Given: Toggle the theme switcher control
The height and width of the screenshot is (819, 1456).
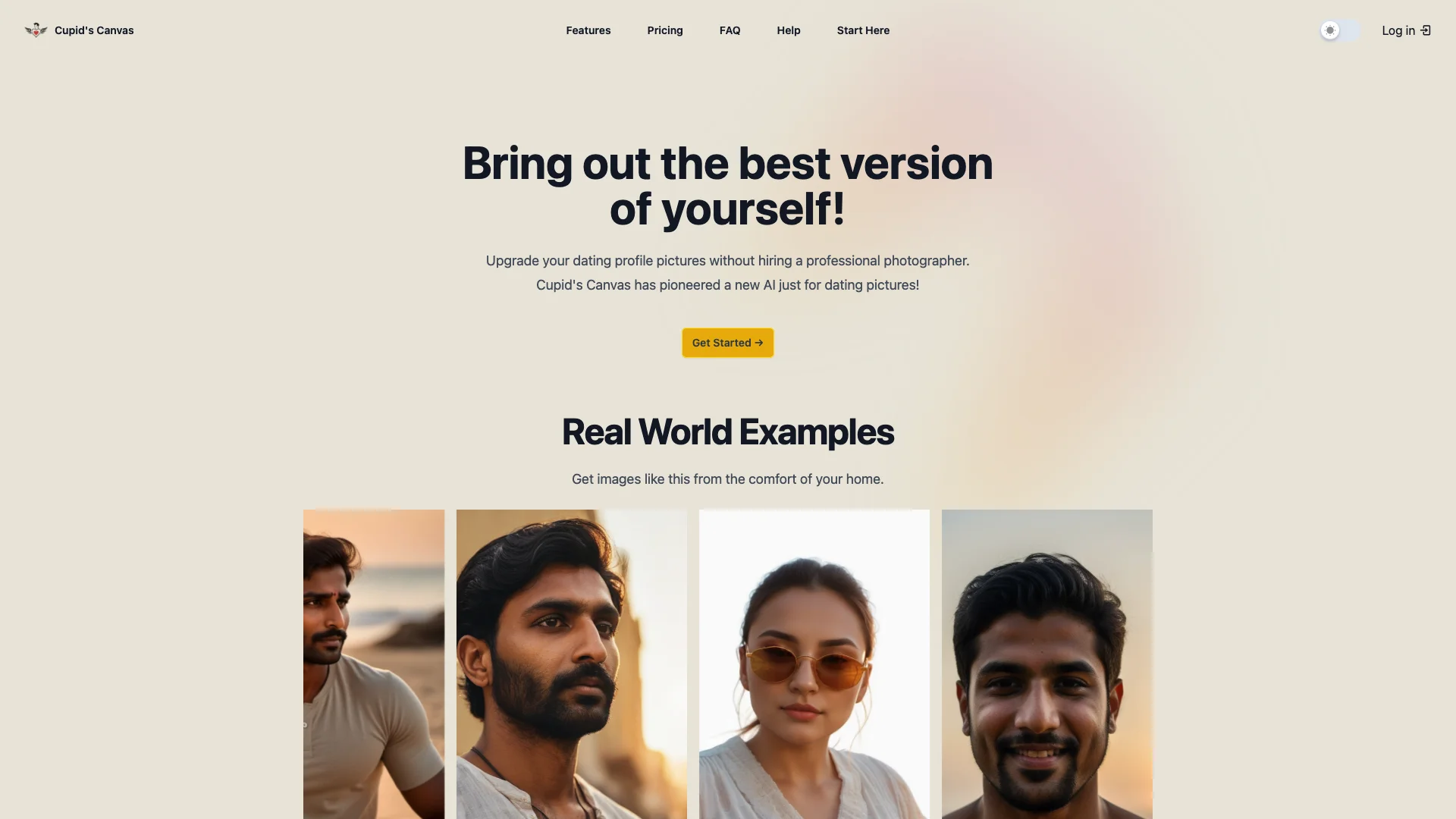Looking at the screenshot, I should (1339, 30).
